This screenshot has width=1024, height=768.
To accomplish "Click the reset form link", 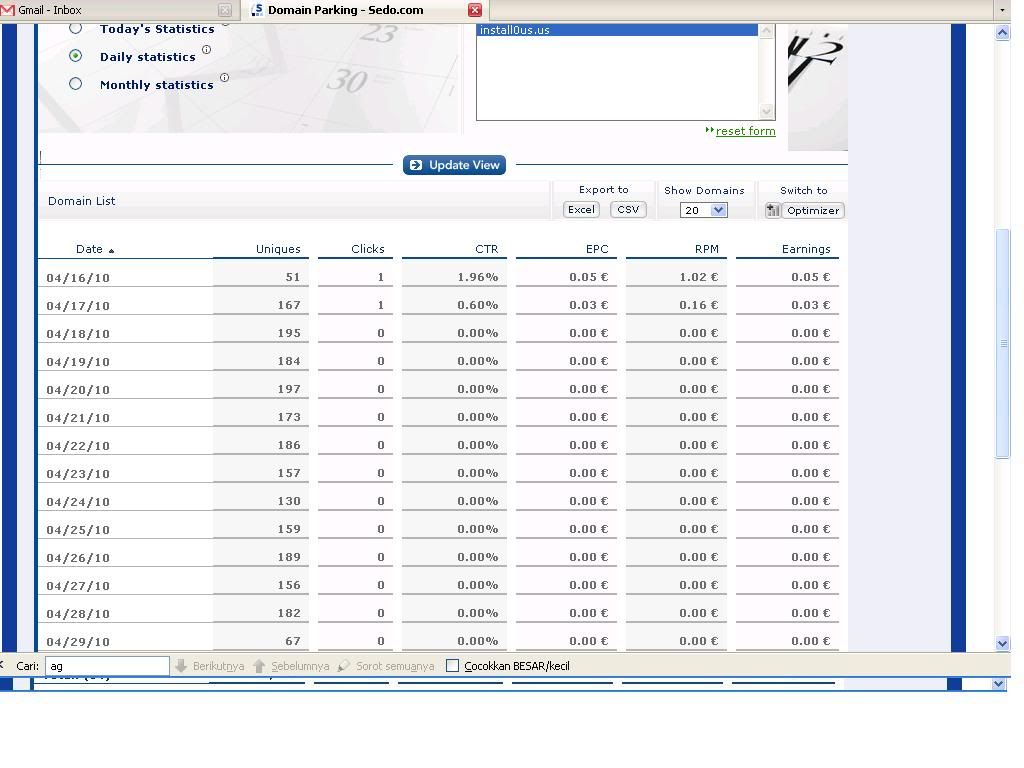I will click(745, 131).
